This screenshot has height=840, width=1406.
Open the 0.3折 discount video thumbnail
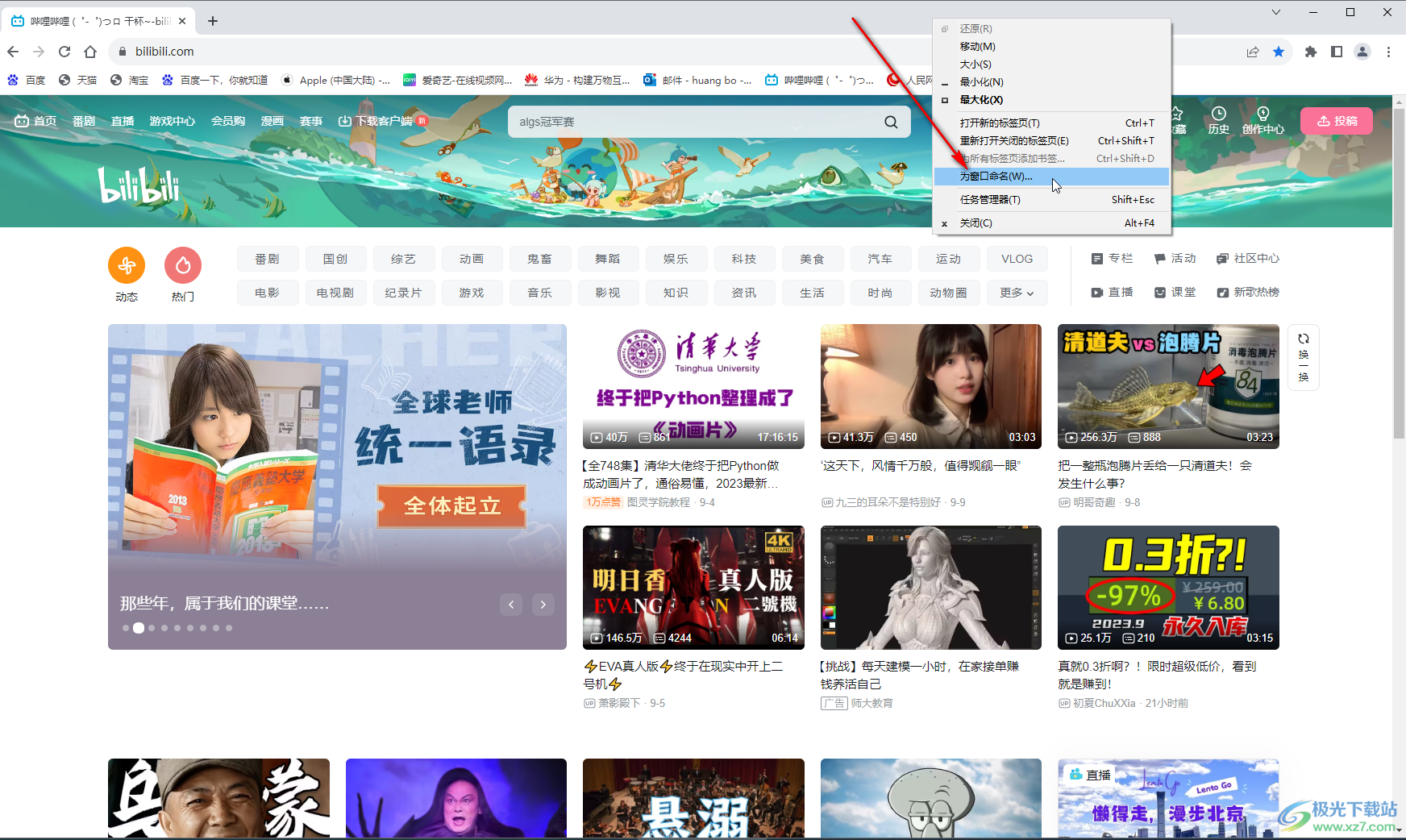[x=1168, y=588]
